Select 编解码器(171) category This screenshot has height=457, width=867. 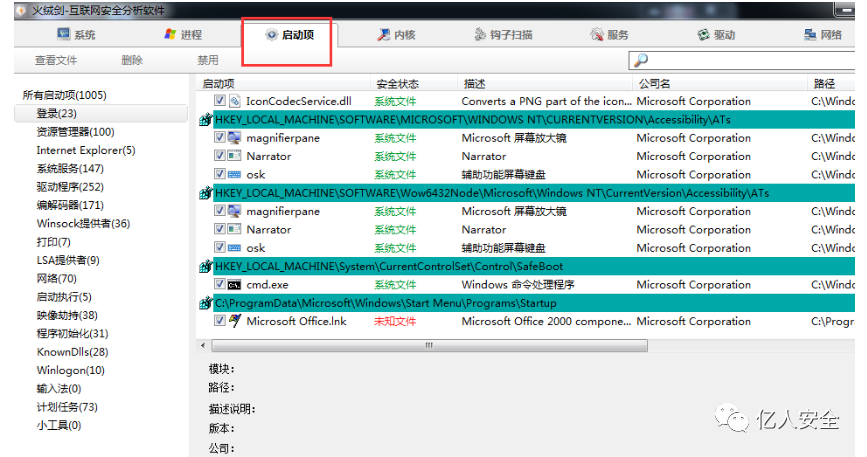[70, 205]
